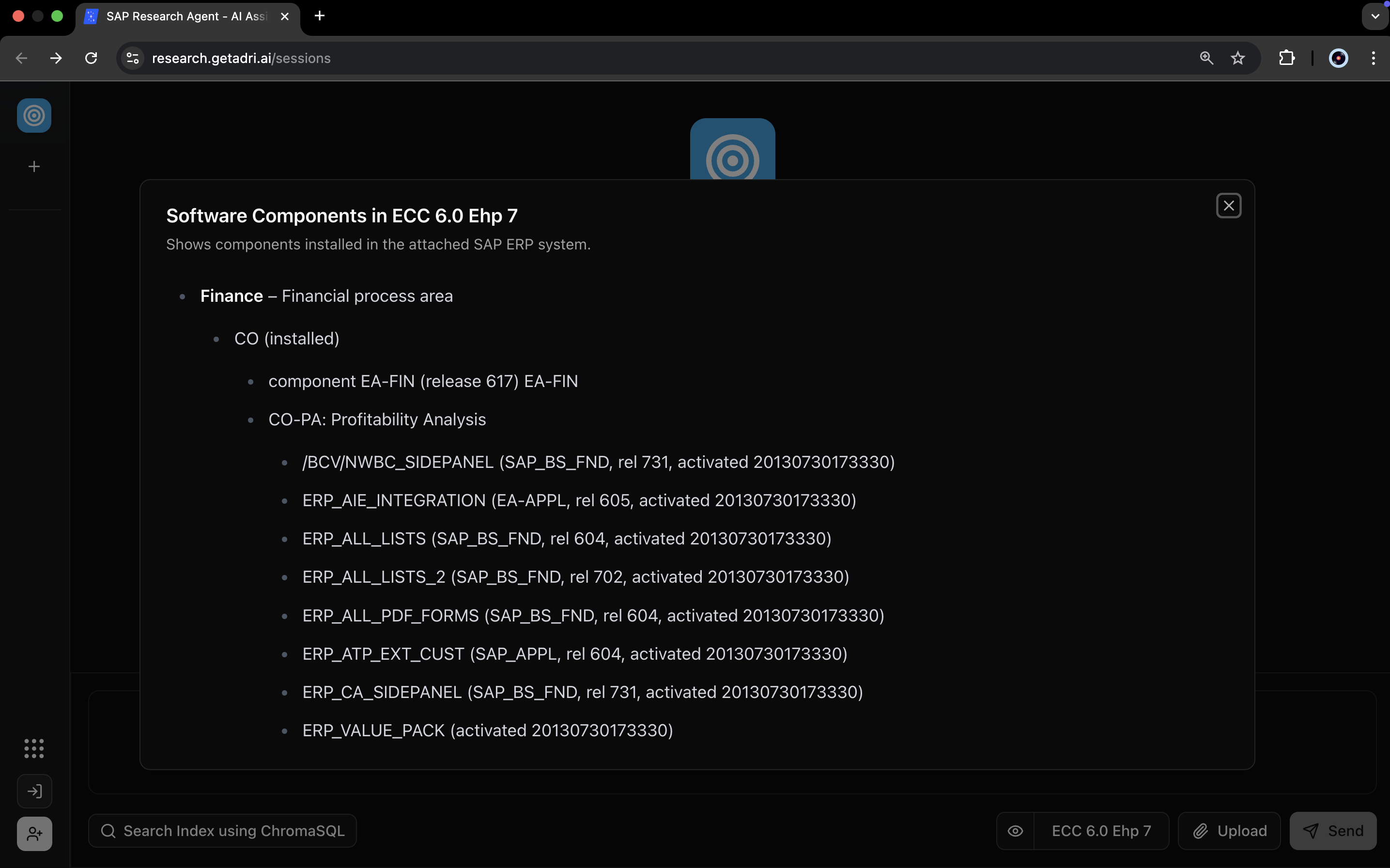Click the zoom magnifier in the address bar
1390x868 pixels.
pos(1206,58)
